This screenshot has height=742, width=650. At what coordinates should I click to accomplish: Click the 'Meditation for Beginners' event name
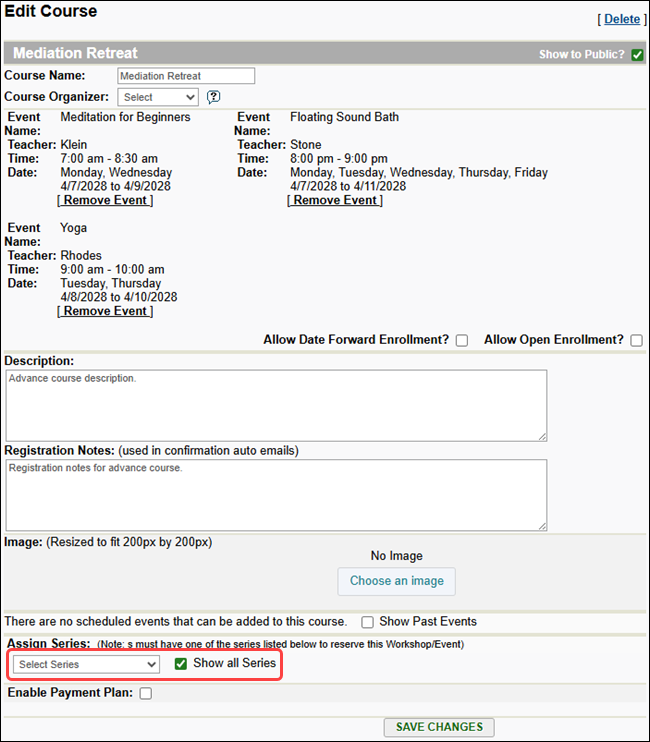125,117
